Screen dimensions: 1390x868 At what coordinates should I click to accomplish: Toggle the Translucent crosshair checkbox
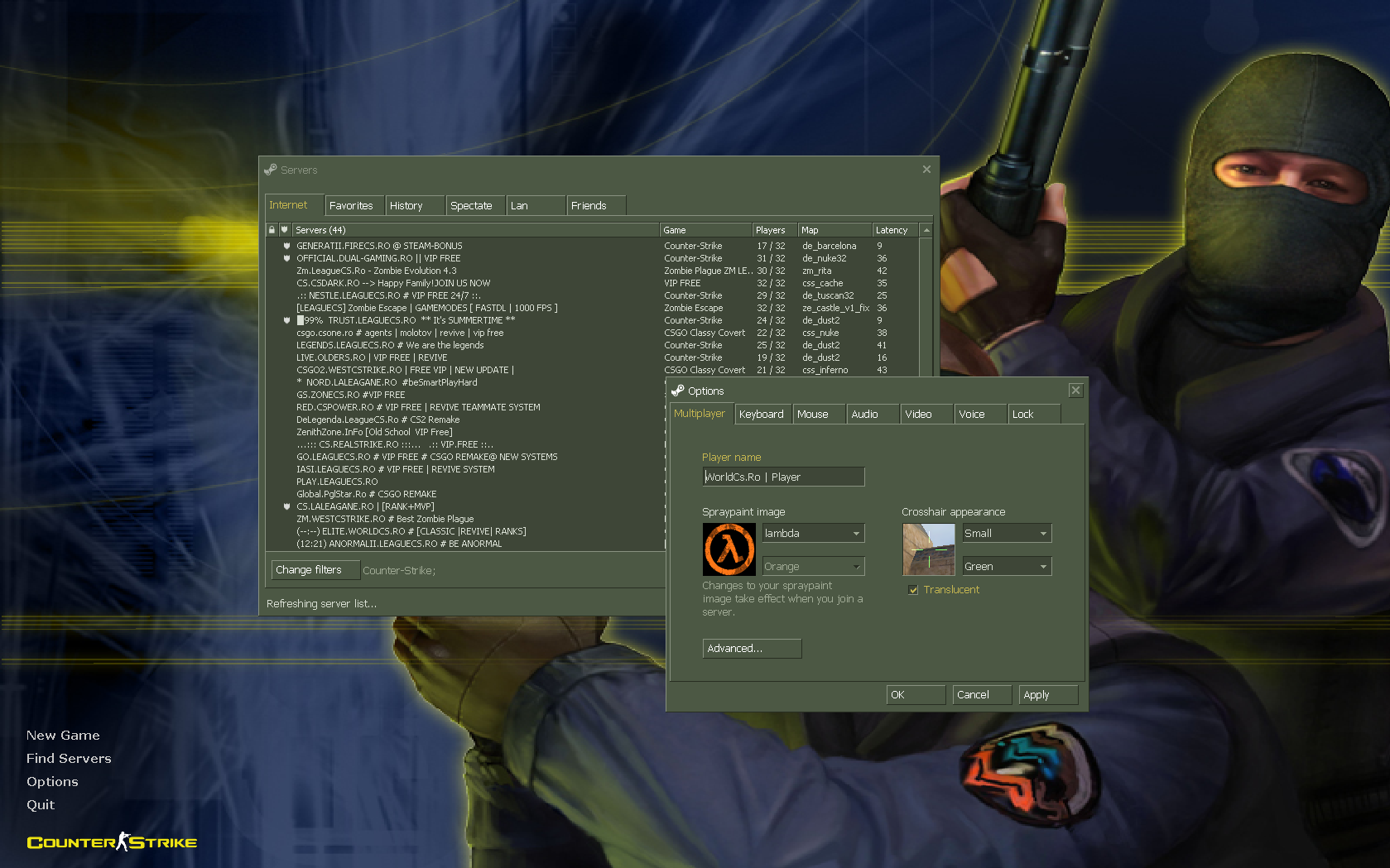tap(913, 590)
